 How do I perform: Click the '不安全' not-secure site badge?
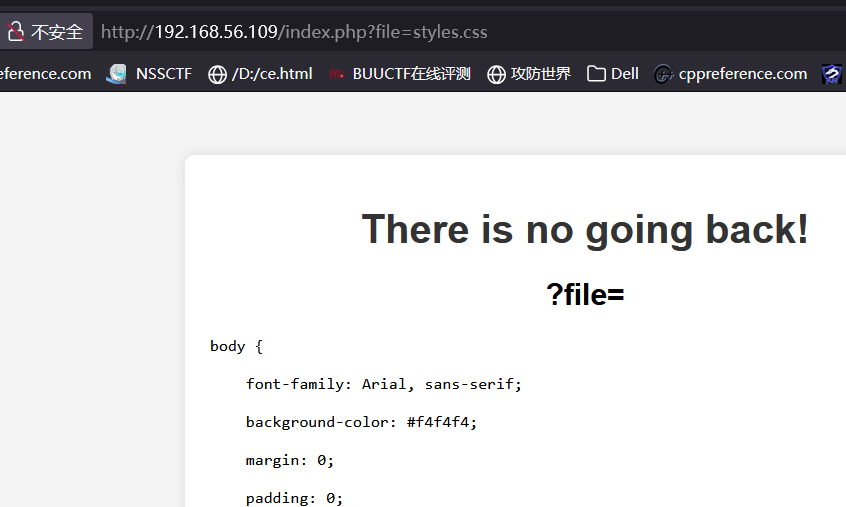click(x=45, y=32)
